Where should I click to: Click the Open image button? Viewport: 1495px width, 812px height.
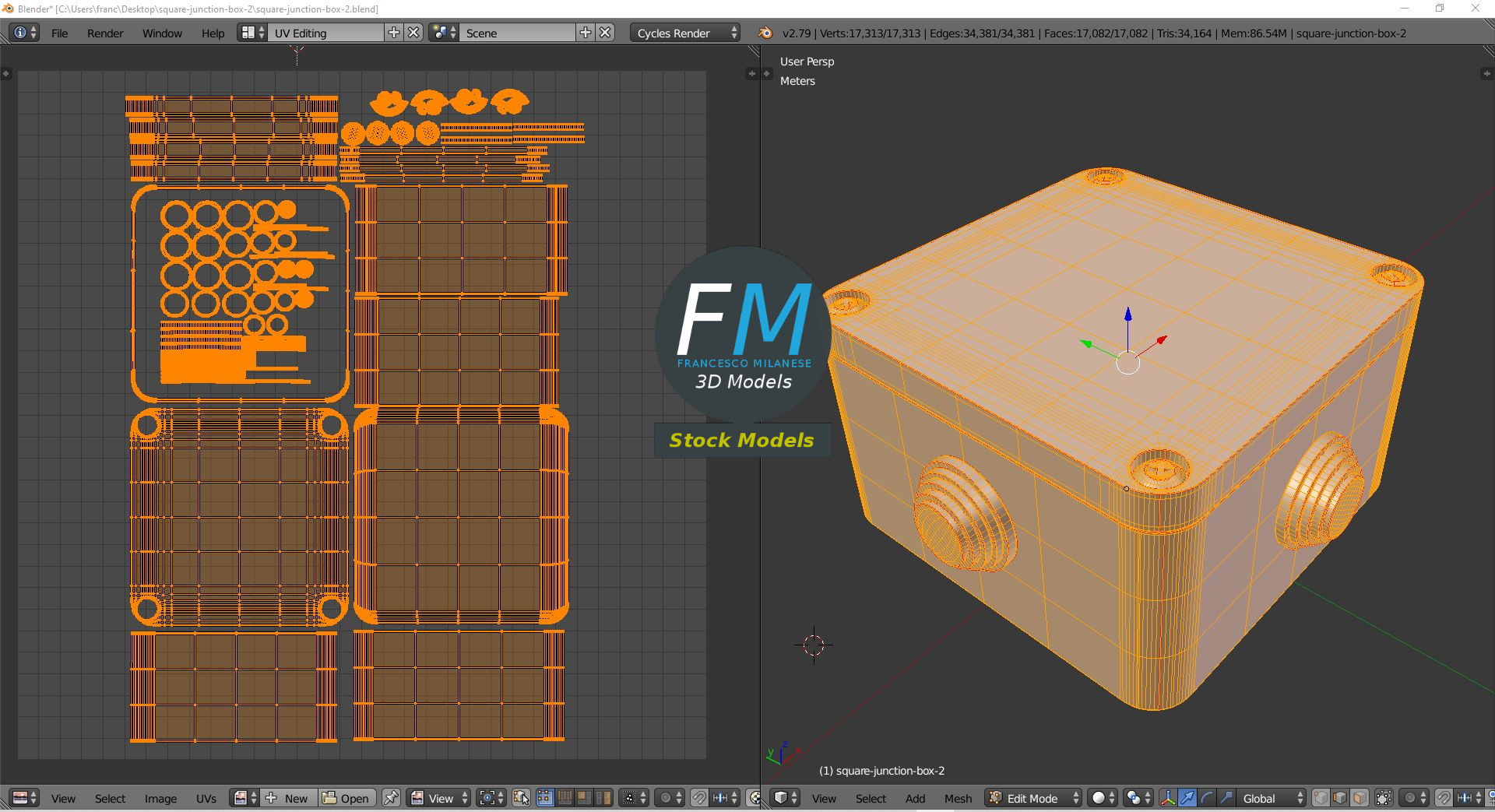tap(347, 798)
